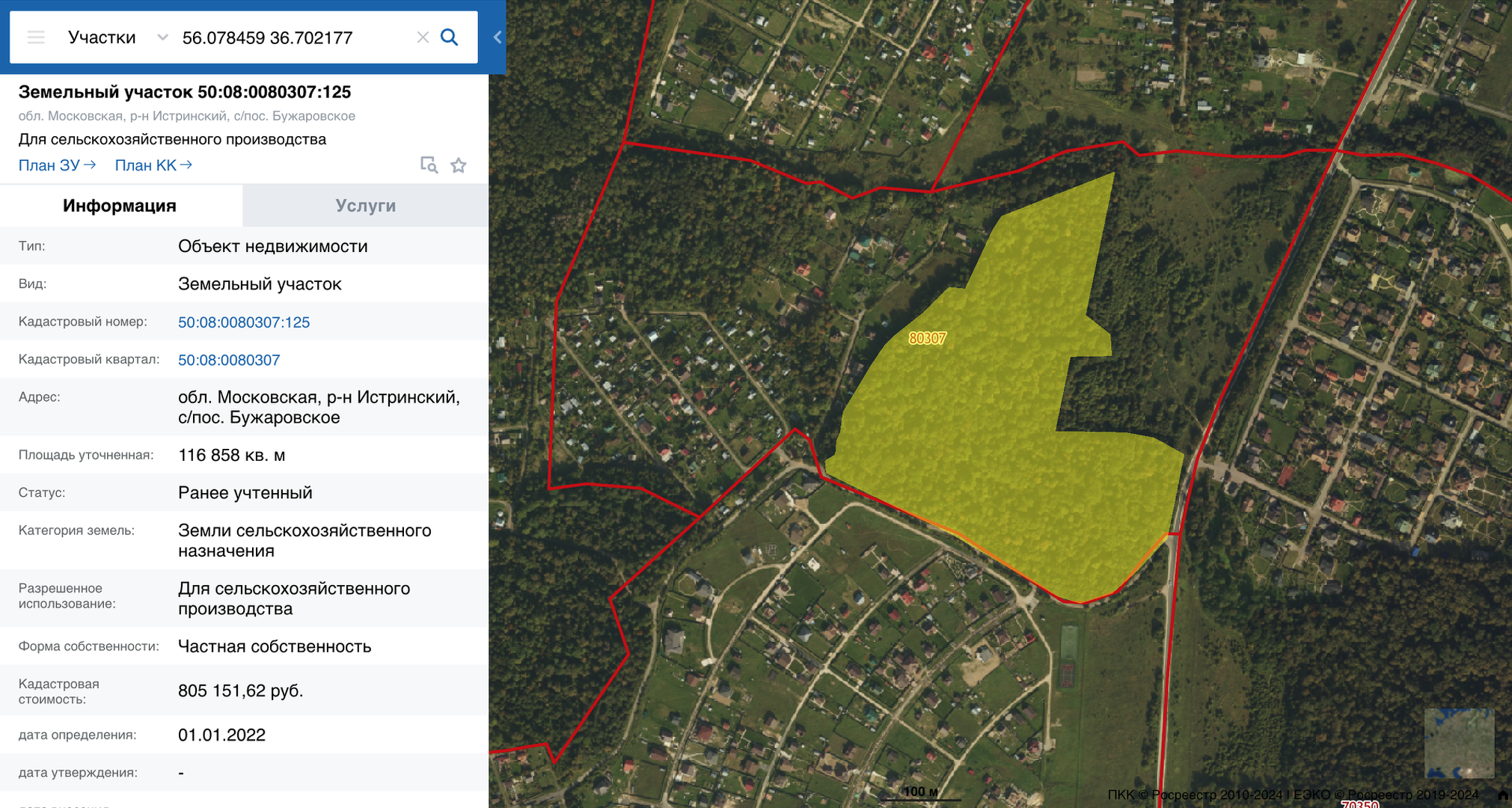
Task: Open cadastral number 50:08:0080307:125 link
Action: coord(244,322)
